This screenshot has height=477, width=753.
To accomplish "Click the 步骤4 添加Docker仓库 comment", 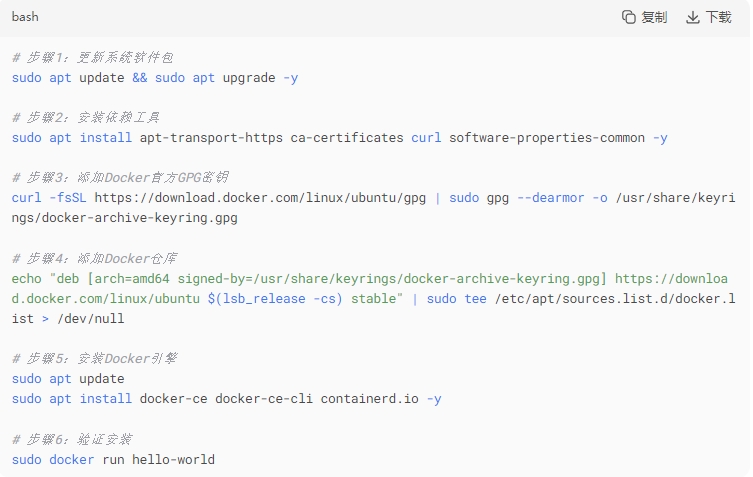I will 94,259.
